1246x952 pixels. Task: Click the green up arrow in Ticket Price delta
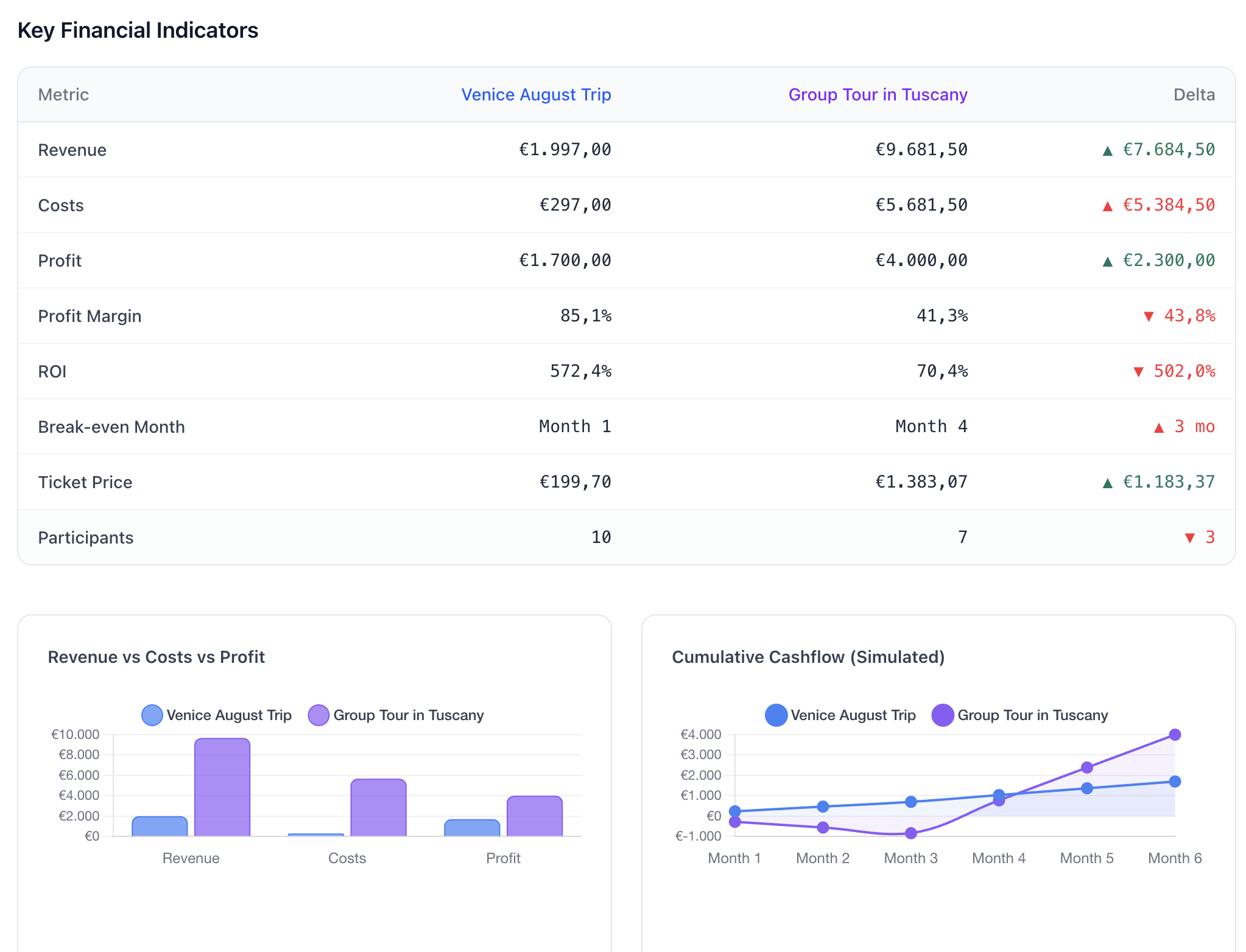coord(1107,483)
